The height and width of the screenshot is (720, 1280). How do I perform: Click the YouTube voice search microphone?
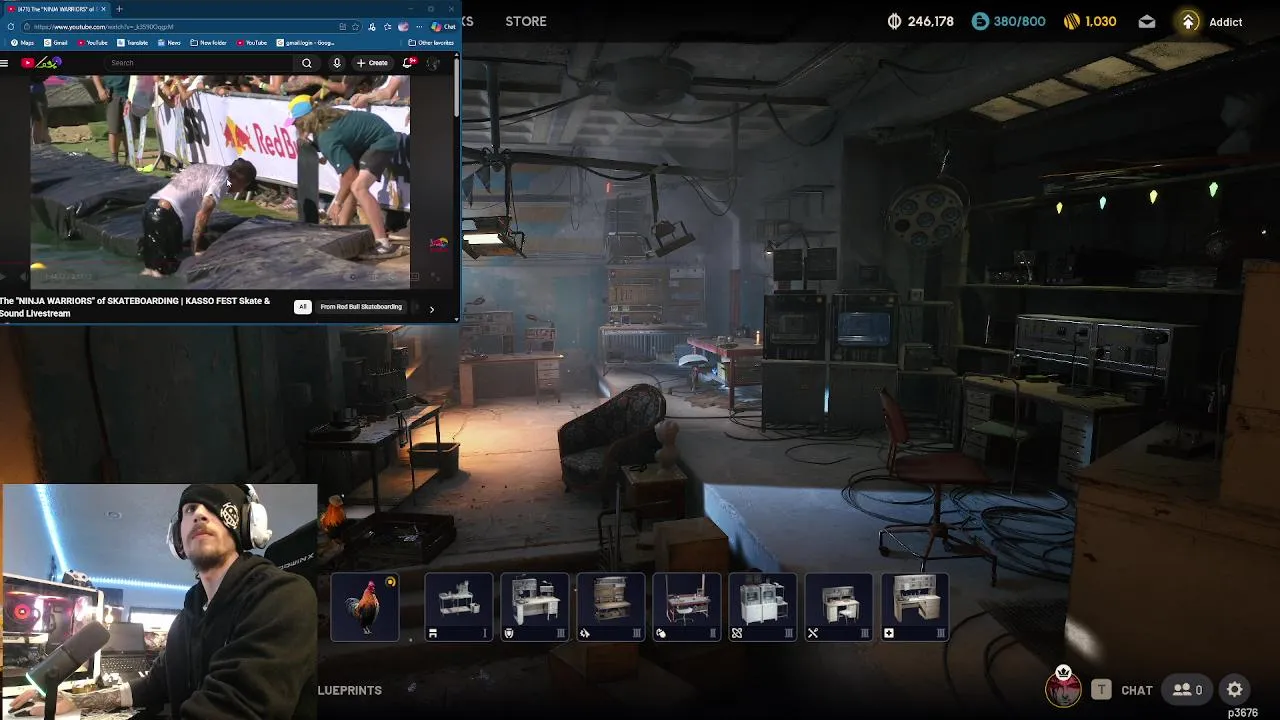337,63
